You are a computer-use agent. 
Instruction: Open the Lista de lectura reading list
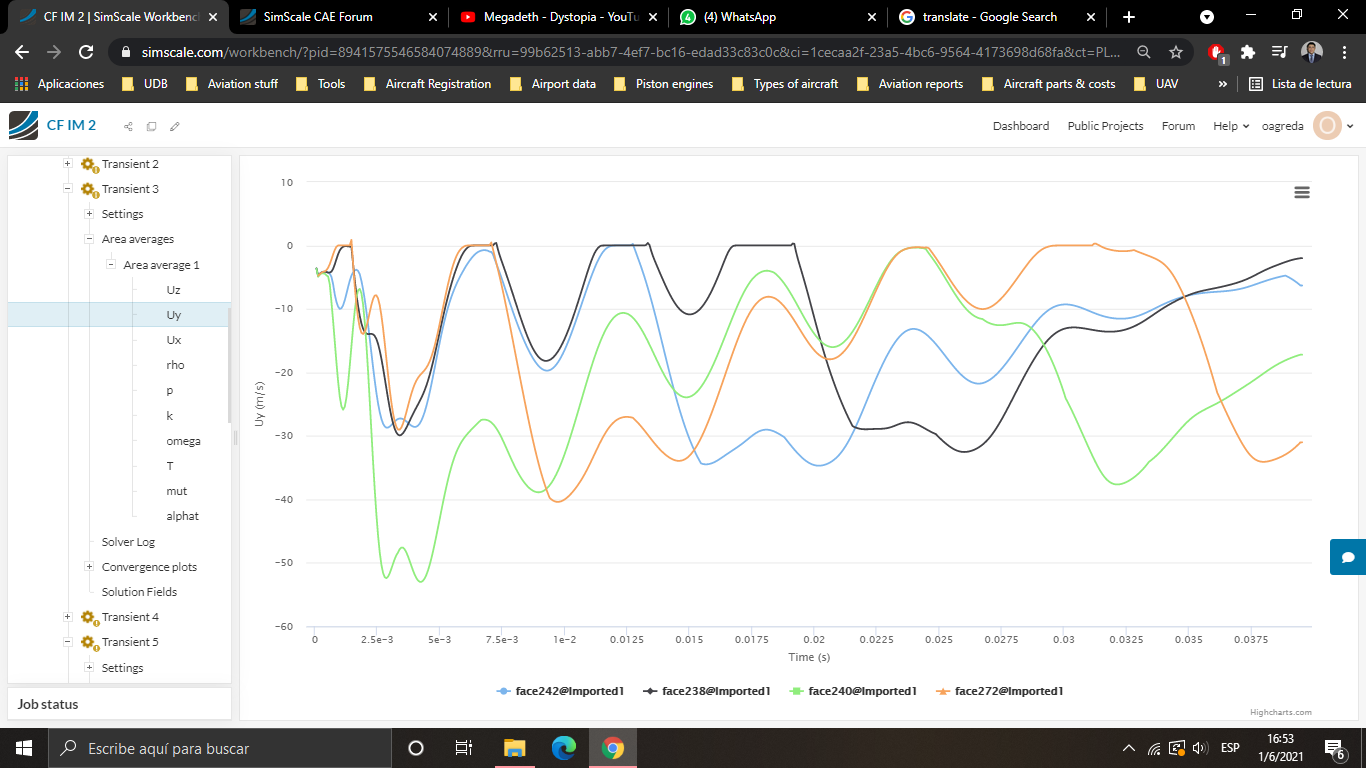(x=1300, y=84)
